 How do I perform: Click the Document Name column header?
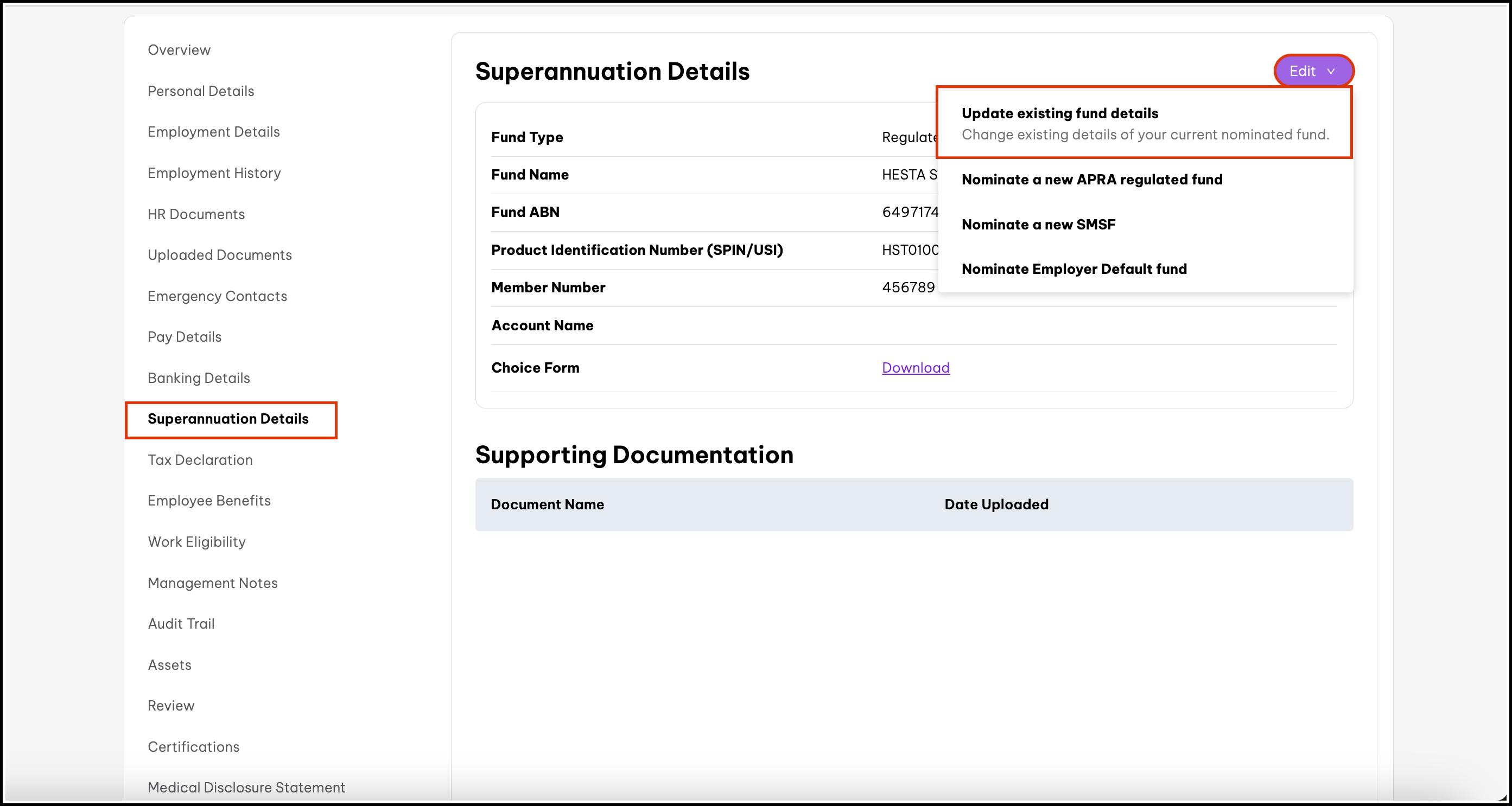547,504
